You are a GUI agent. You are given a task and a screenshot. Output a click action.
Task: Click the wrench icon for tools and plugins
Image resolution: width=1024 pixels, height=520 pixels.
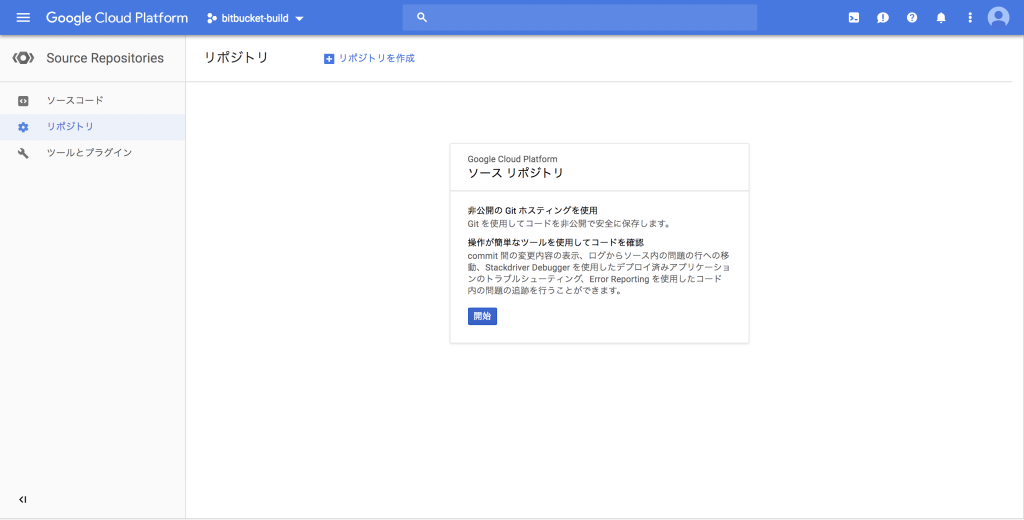click(x=23, y=153)
